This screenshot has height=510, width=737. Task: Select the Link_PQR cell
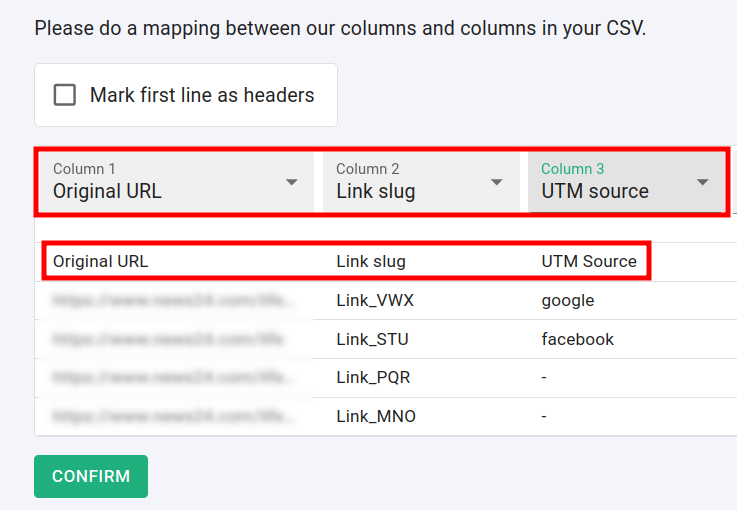point(373,378)
